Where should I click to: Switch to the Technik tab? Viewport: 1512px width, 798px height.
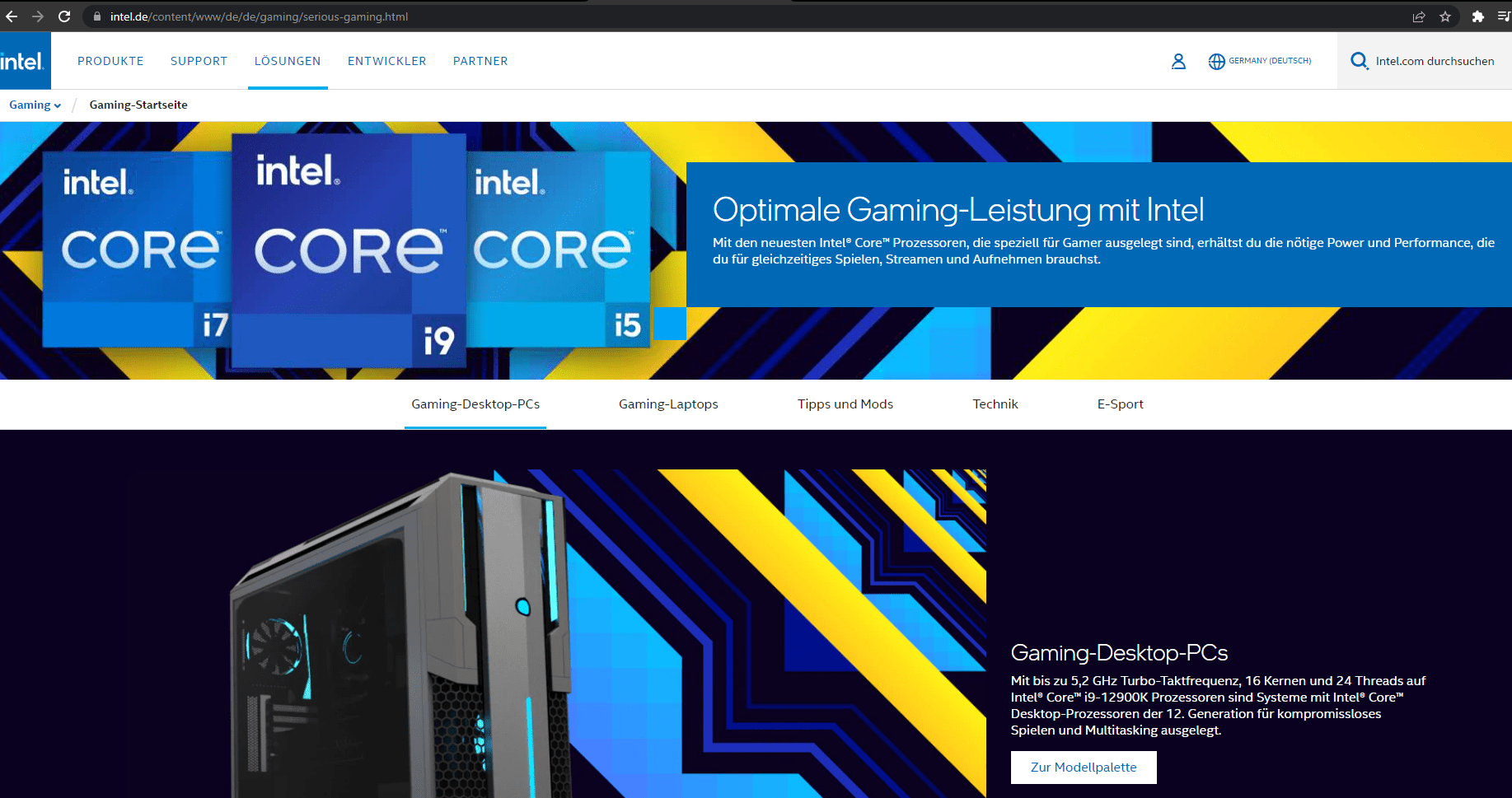(x=995, y=404)
